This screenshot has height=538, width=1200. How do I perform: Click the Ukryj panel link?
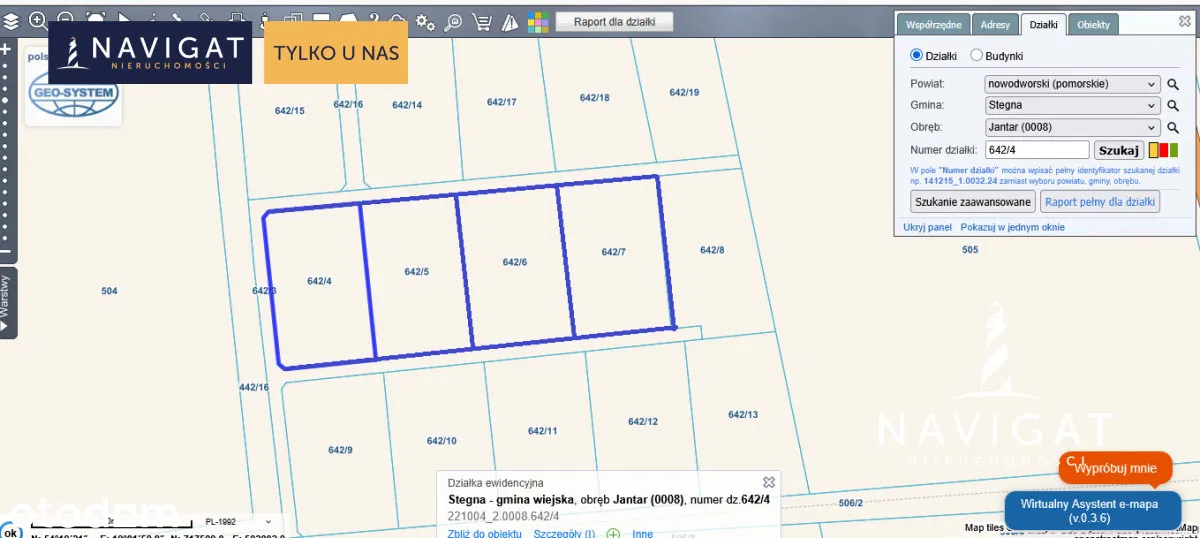tap(927, 227)
